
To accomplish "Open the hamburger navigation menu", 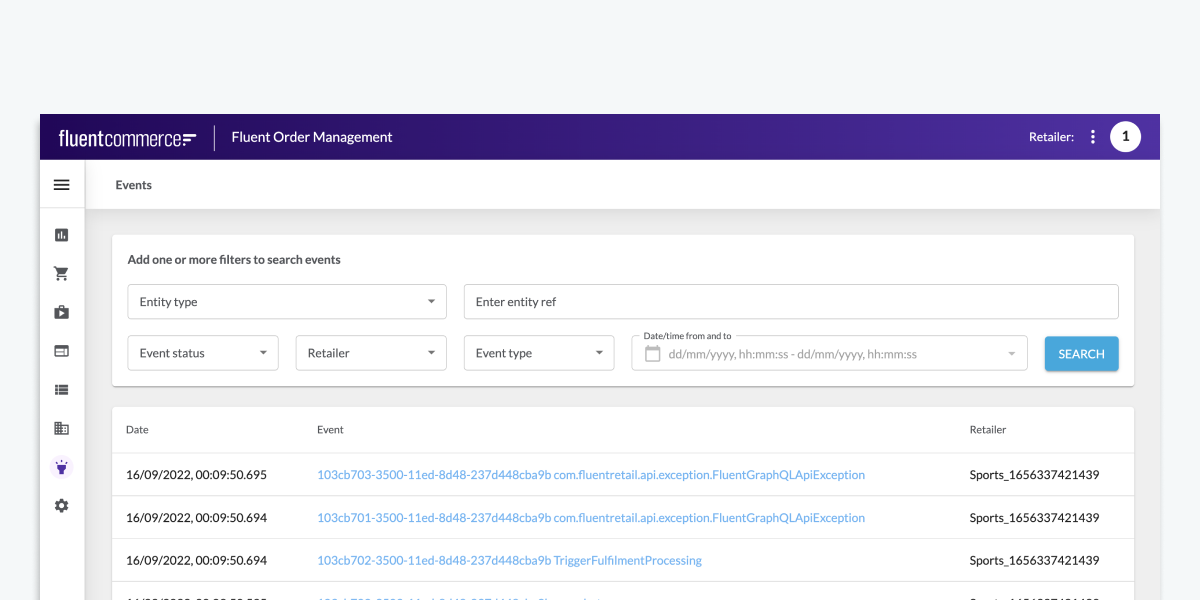I will tap(61, 184).
